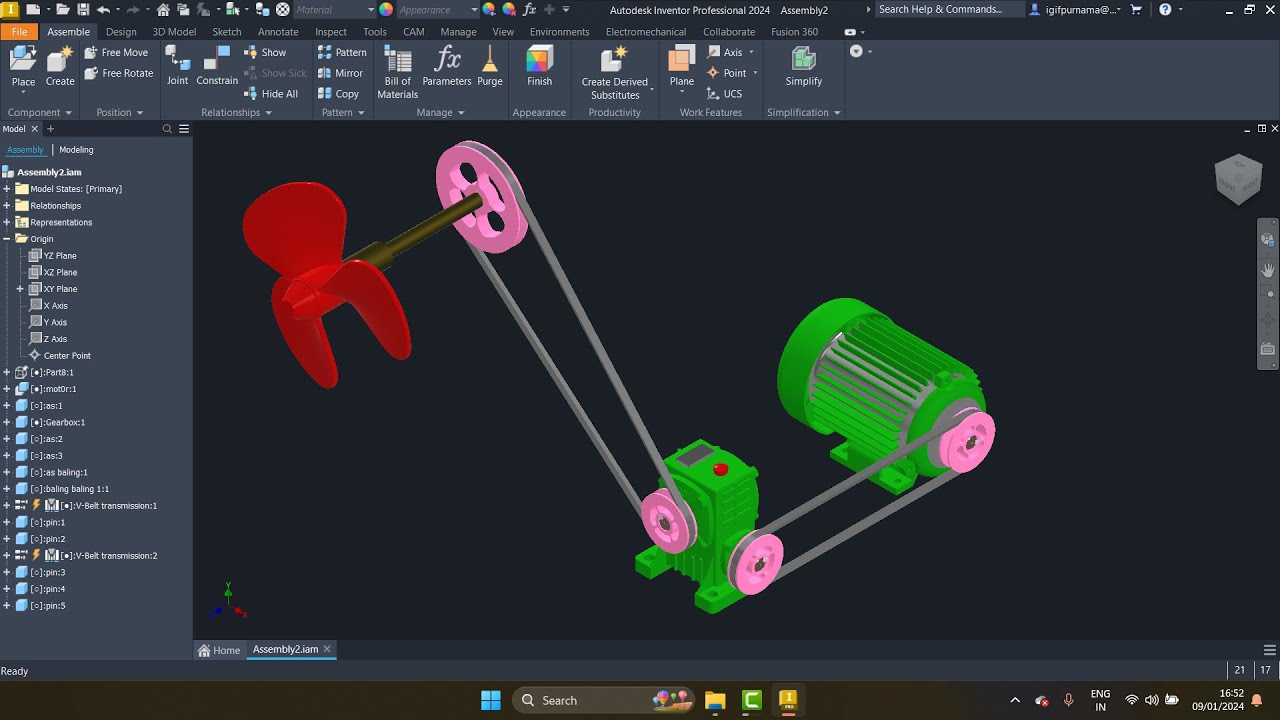Undo the last action
Viewport: 1280px width, 720px height.
click(103, 9)
